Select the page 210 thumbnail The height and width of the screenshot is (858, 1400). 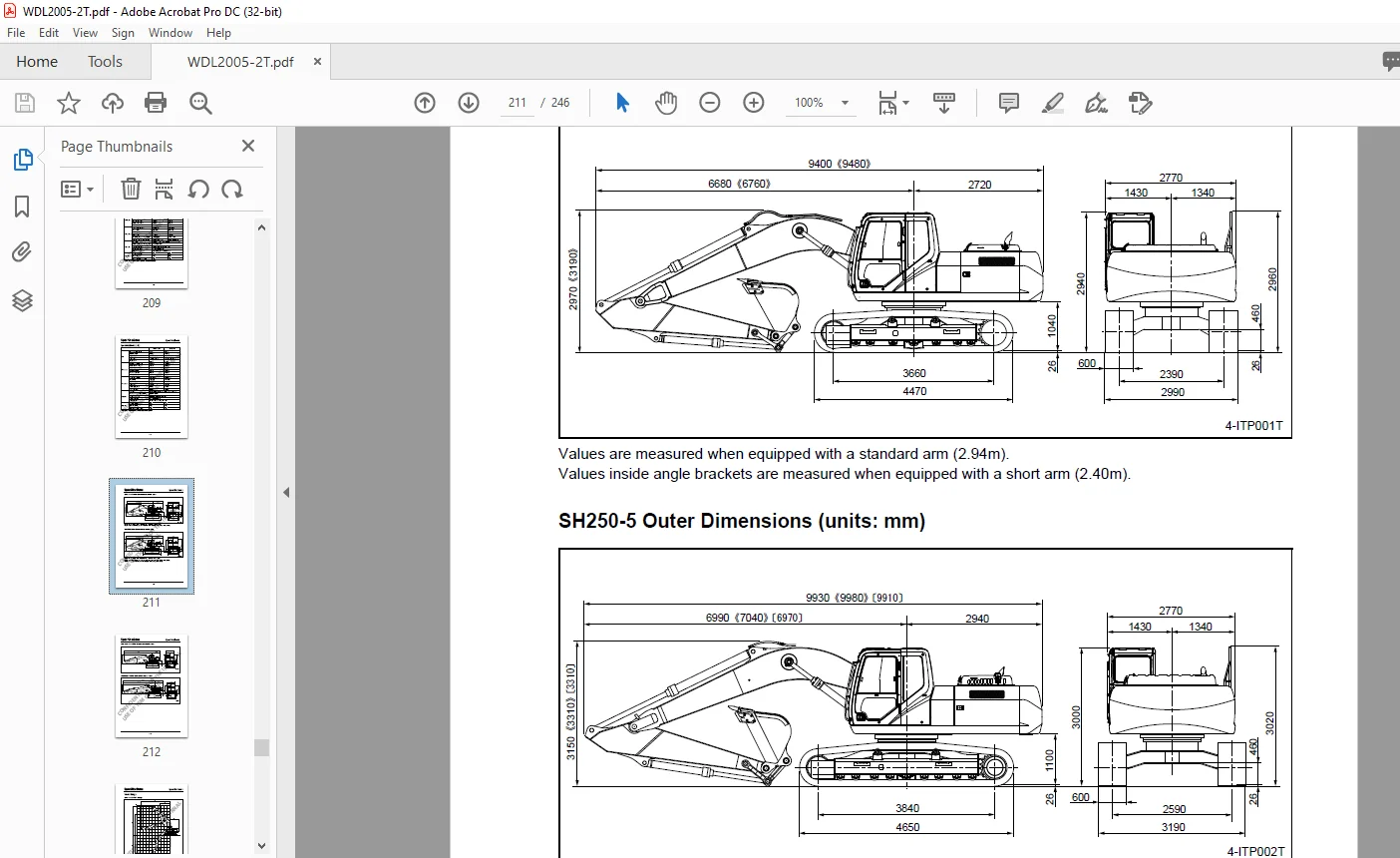tap(152, 387)
